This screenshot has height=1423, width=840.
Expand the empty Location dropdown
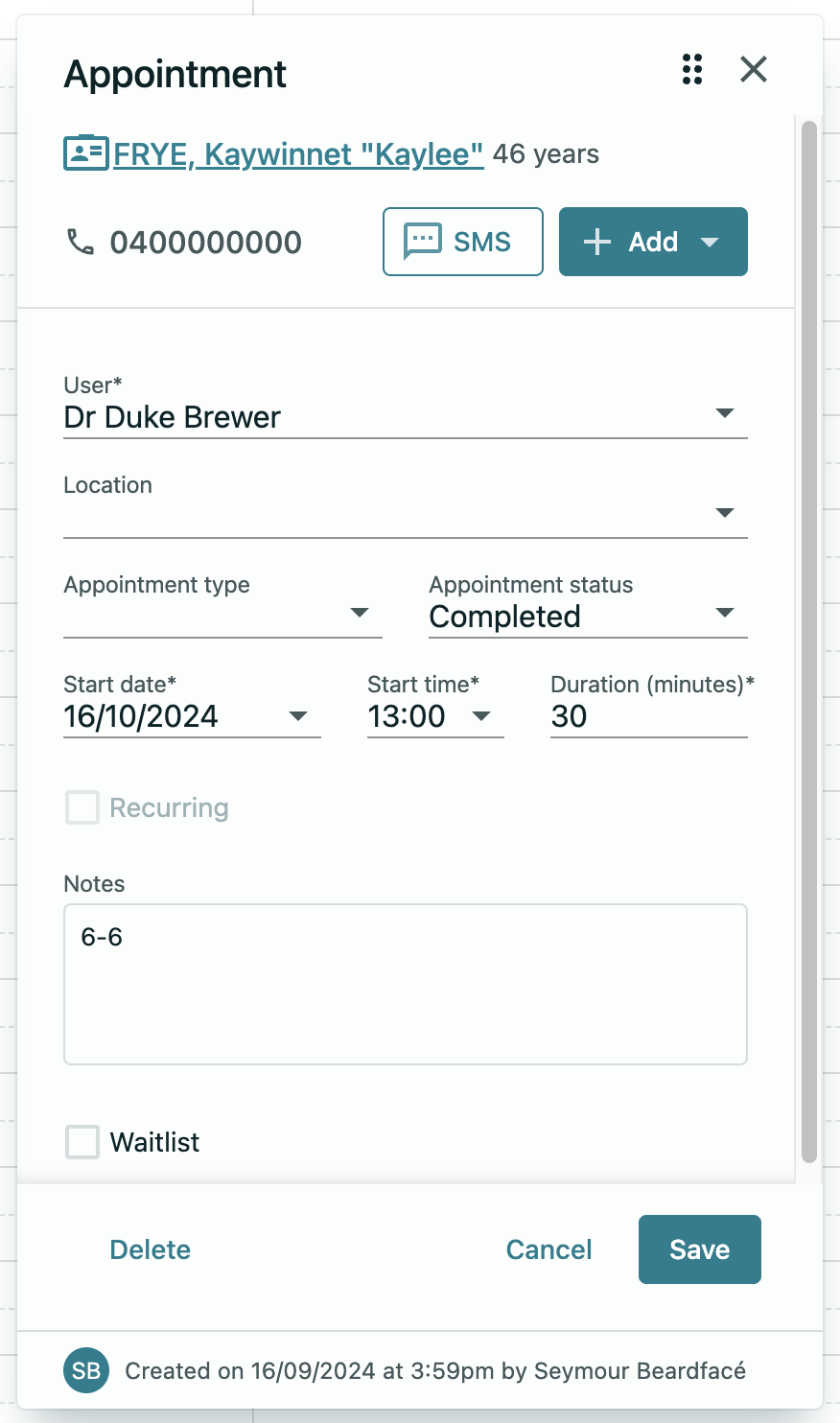[x=726, y=512]
